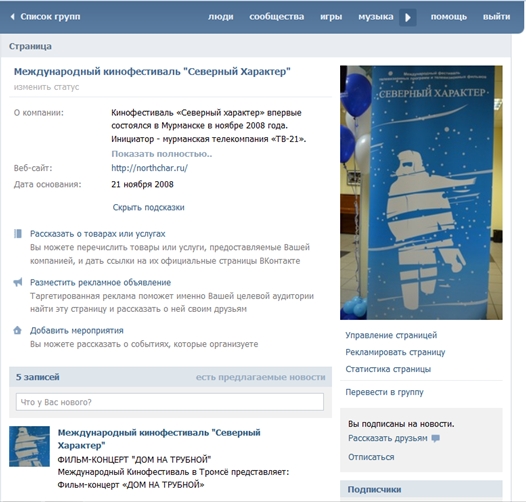This screenshot has width=526, height=502.
Task: Open the northchar.ru website link
Action: 149,168
